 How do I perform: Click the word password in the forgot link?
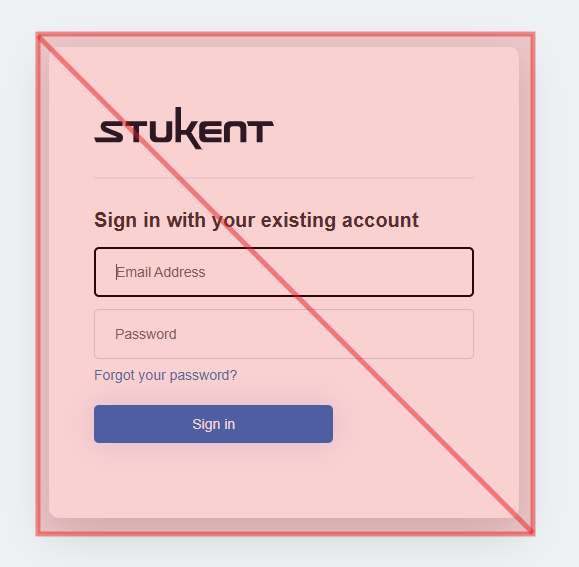pos(200,376)
